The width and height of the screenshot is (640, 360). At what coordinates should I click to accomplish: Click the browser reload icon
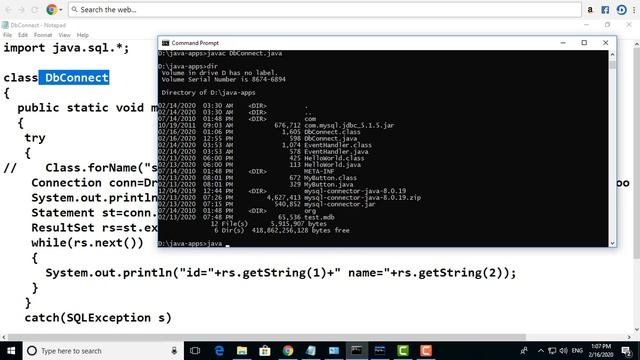tap(35, 9)
